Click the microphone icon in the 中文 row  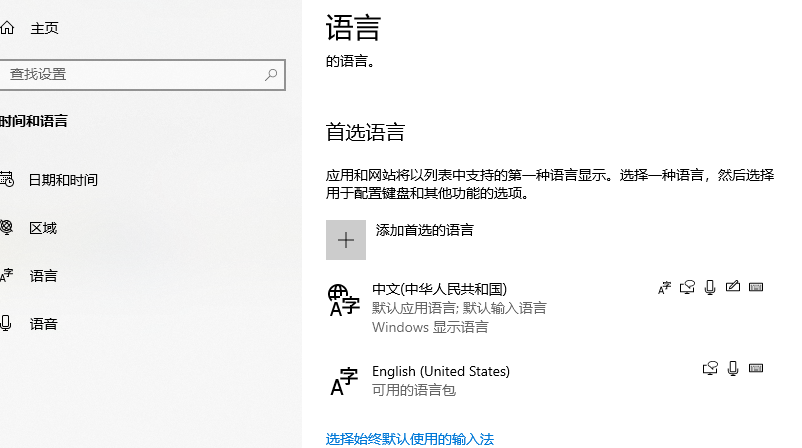(710, 288)
